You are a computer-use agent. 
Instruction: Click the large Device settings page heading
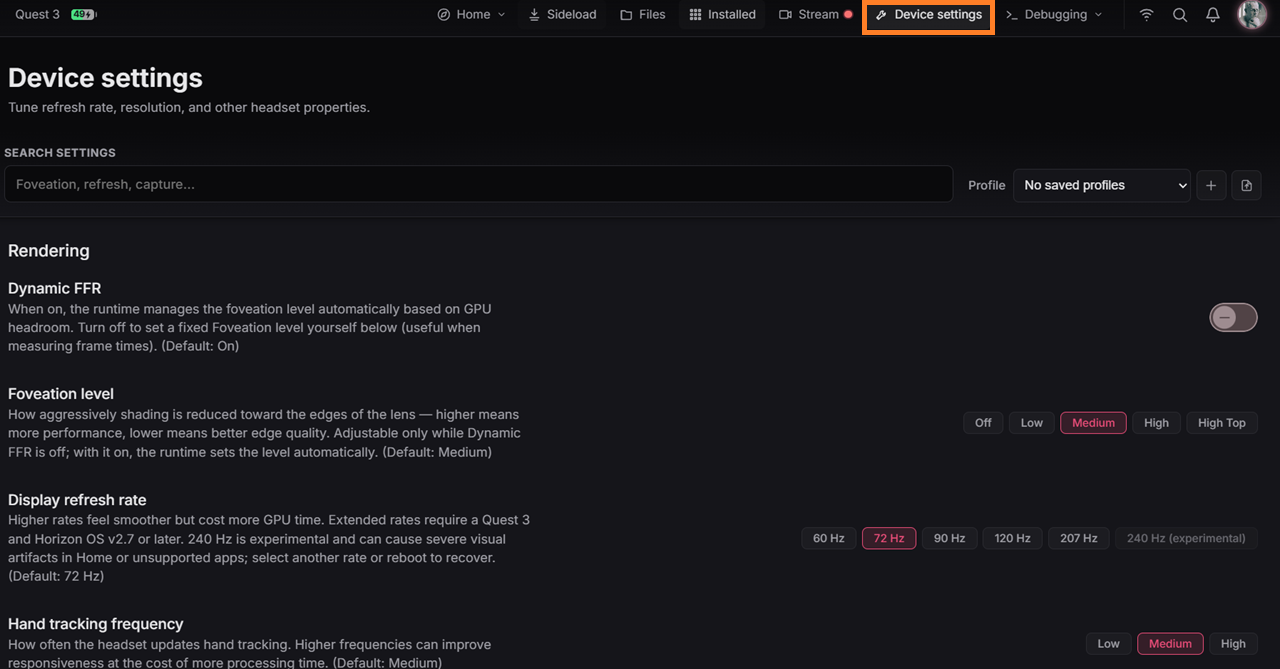pyautogui.click(x=105, y=78)
